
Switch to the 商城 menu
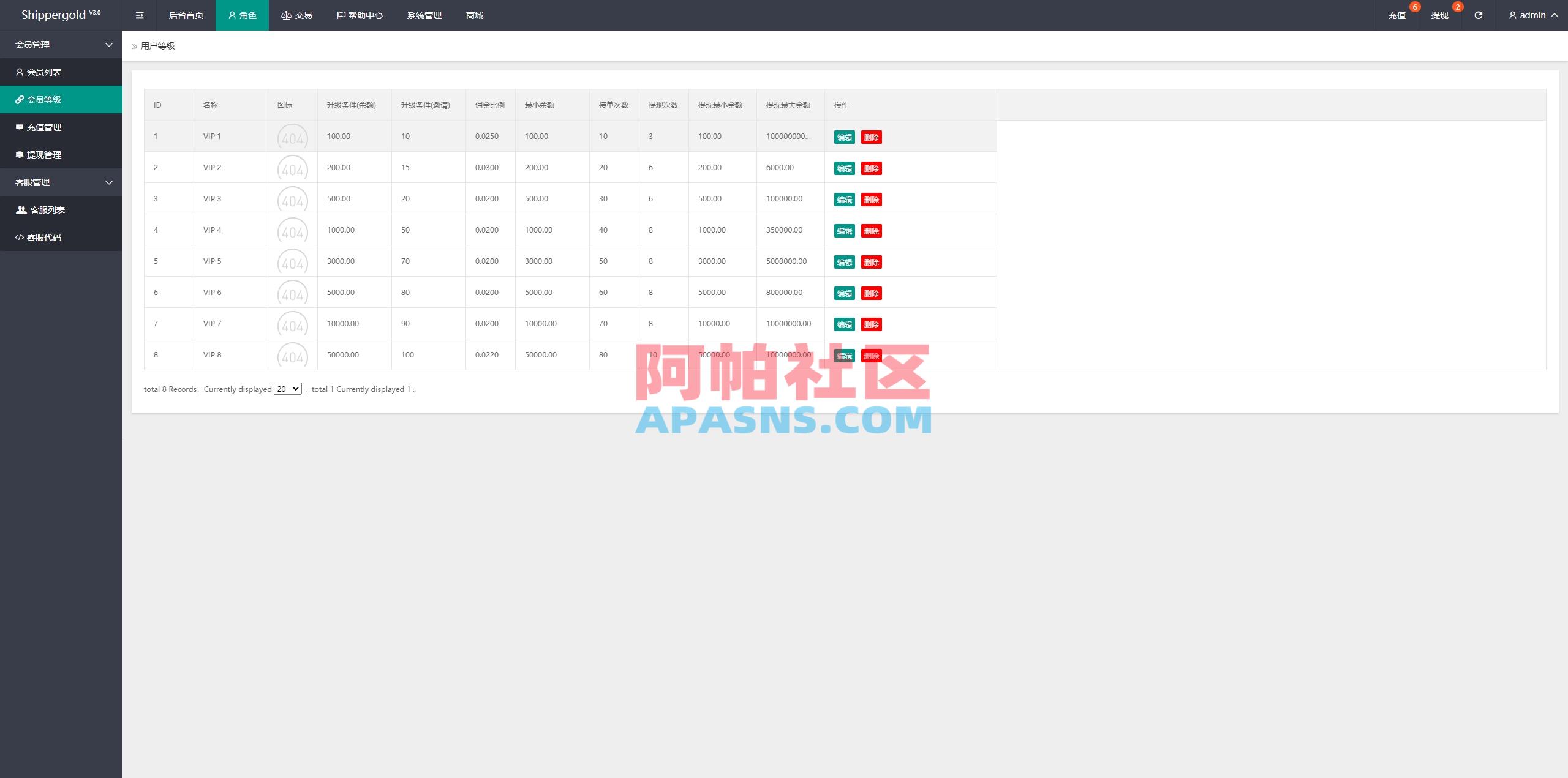[475, 15]
